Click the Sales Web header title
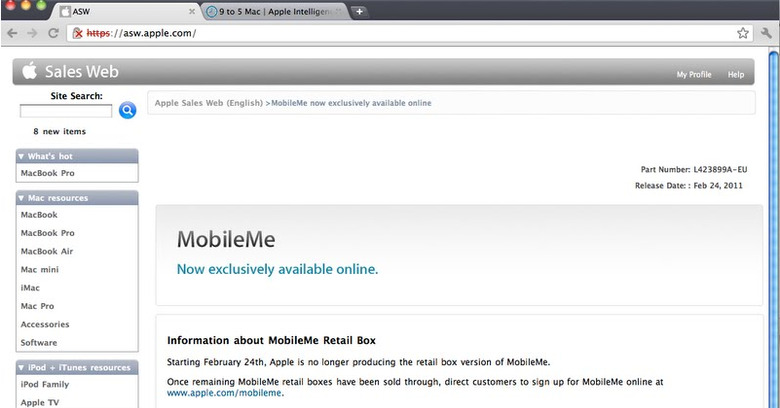Viewport: 780px width, 408px height. (x=82, y=72)
